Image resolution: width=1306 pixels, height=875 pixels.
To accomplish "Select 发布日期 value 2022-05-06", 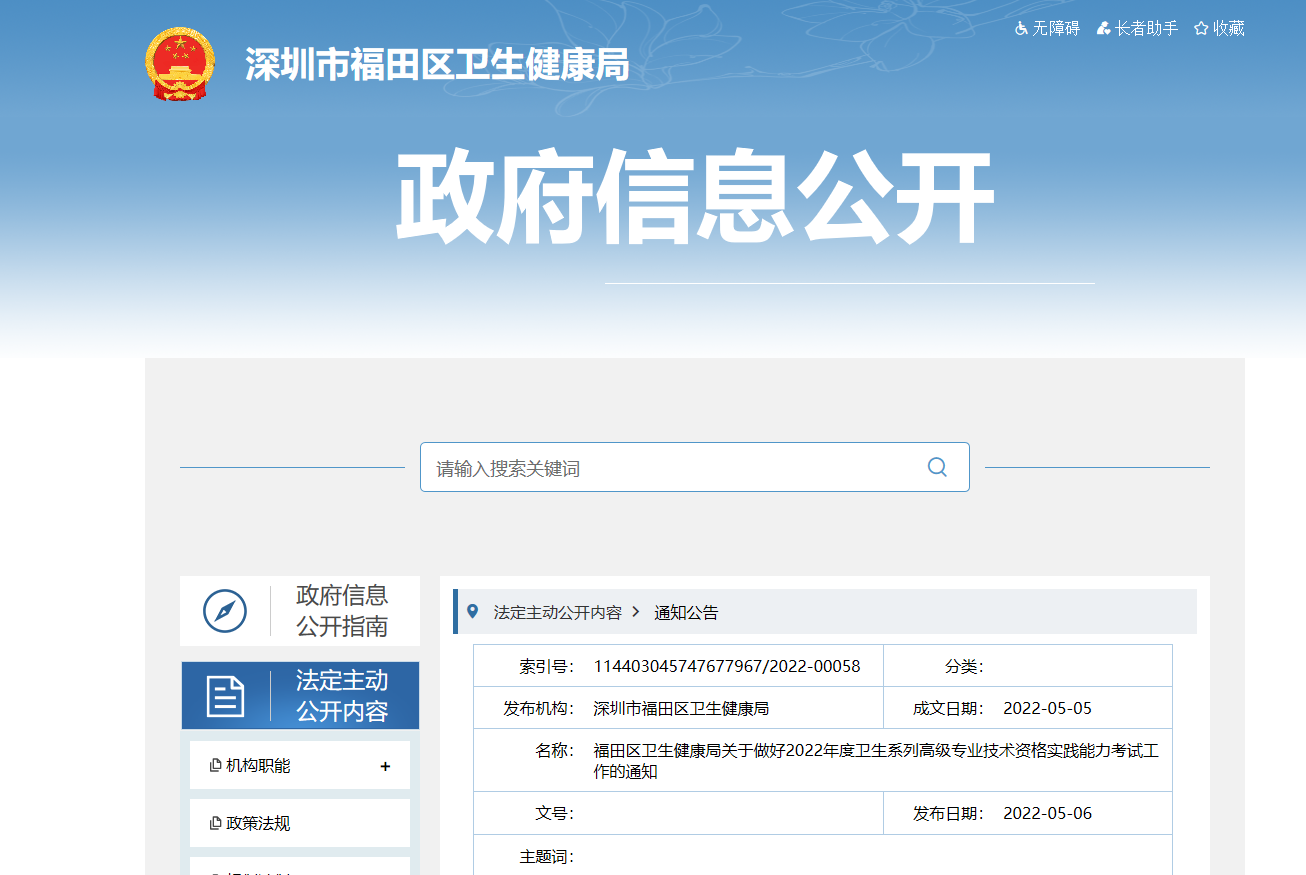I will [1047, 813].
